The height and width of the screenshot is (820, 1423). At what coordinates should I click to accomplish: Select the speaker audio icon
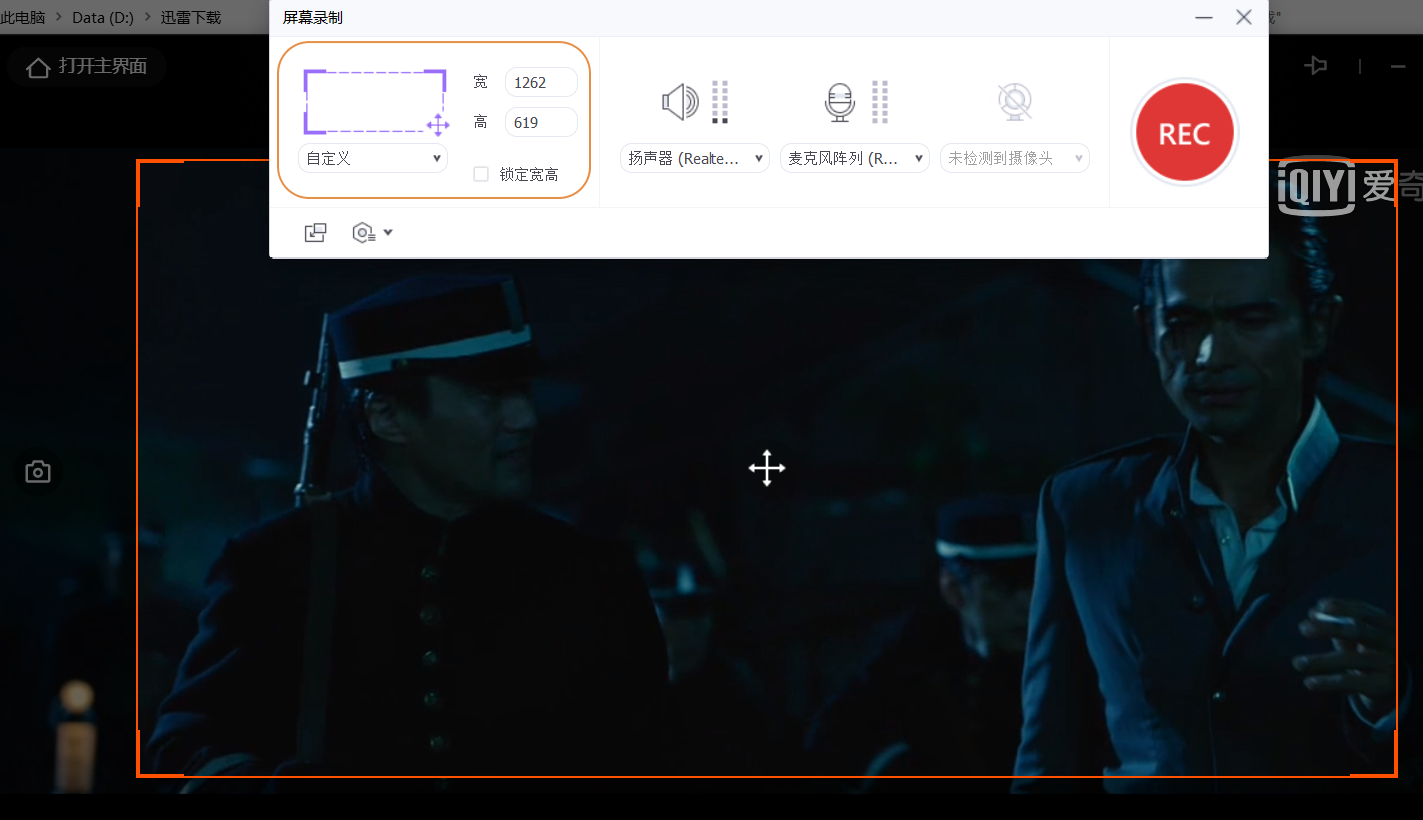pyautogui.click(x=680, y=100)
